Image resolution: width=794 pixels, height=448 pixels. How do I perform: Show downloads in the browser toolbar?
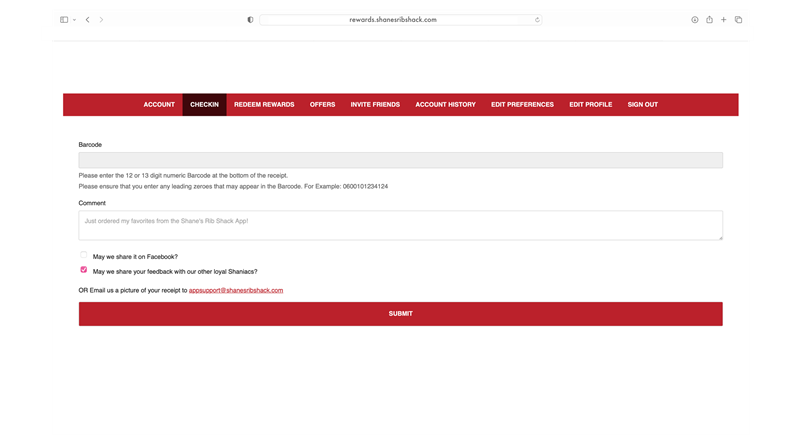click(x=695, y=20)
